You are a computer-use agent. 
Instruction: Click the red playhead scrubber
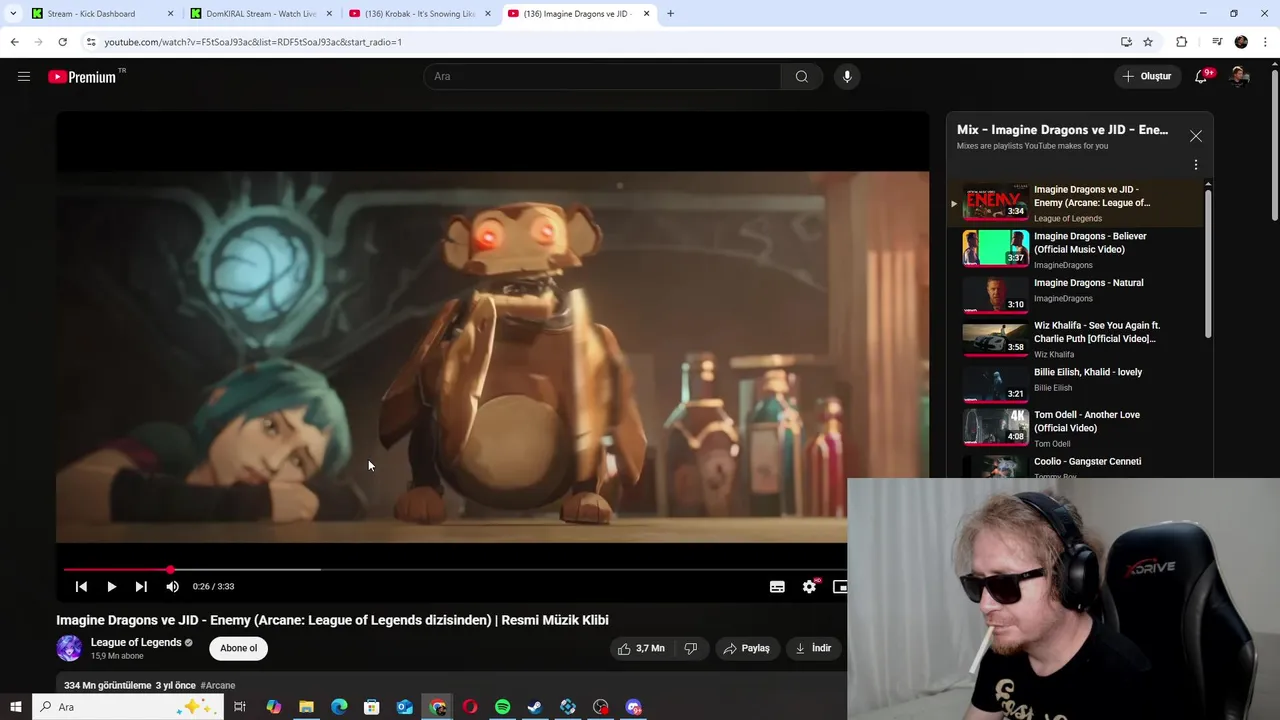[x=170, y=570]
